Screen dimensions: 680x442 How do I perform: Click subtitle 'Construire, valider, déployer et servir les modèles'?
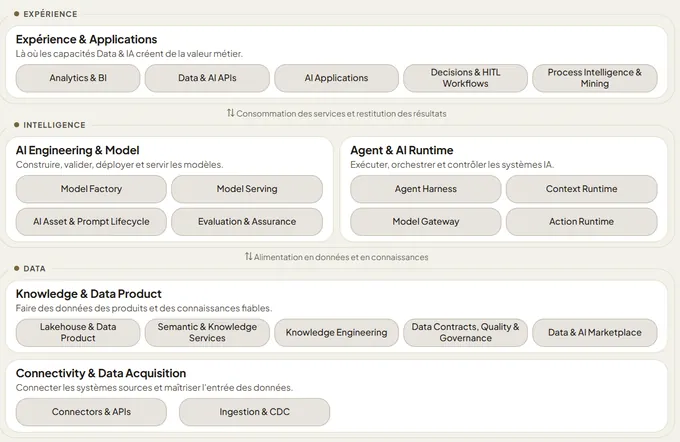119,165
